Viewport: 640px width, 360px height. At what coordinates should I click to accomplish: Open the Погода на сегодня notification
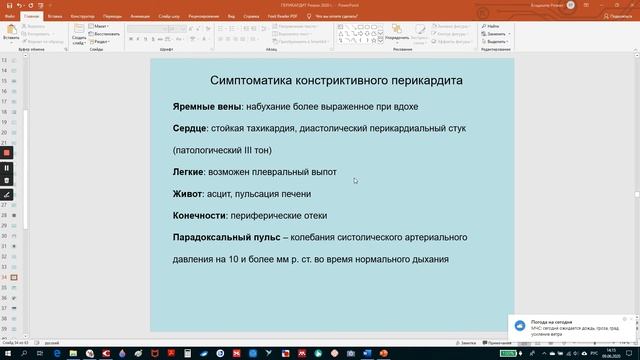pyautogui.click(x=571, y=328)
